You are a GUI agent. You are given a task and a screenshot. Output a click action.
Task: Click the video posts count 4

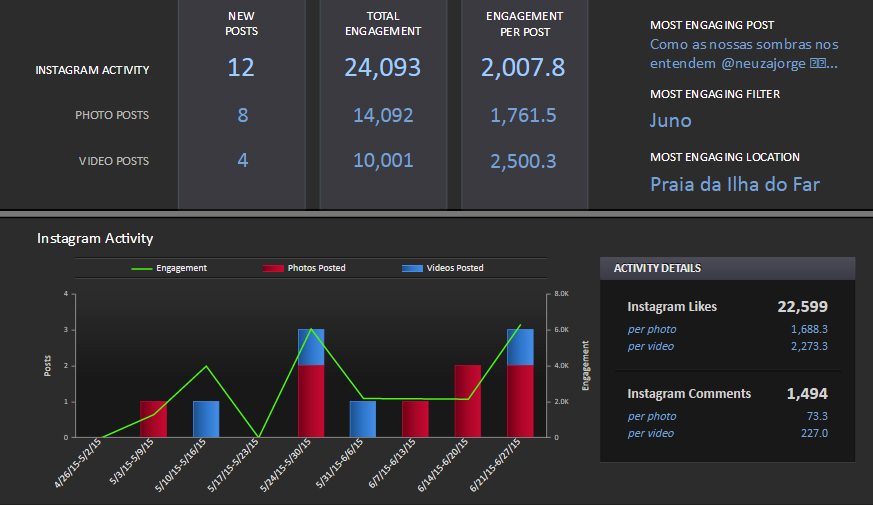tap(242, 161)
